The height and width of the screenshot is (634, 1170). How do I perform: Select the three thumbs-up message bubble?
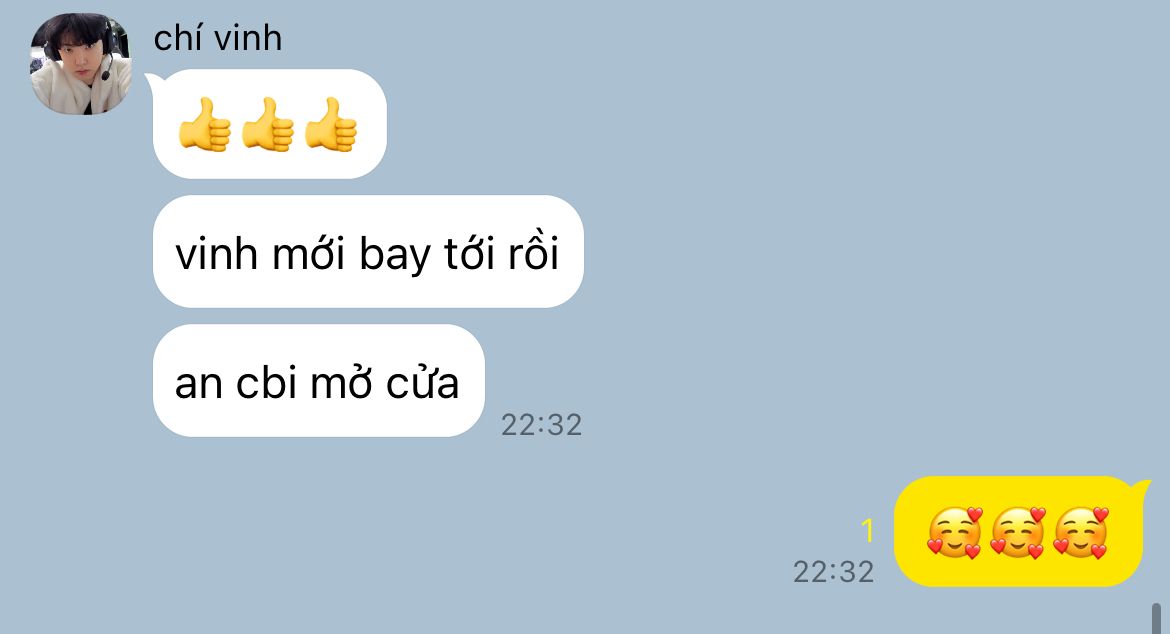click(x=269, y=124)
